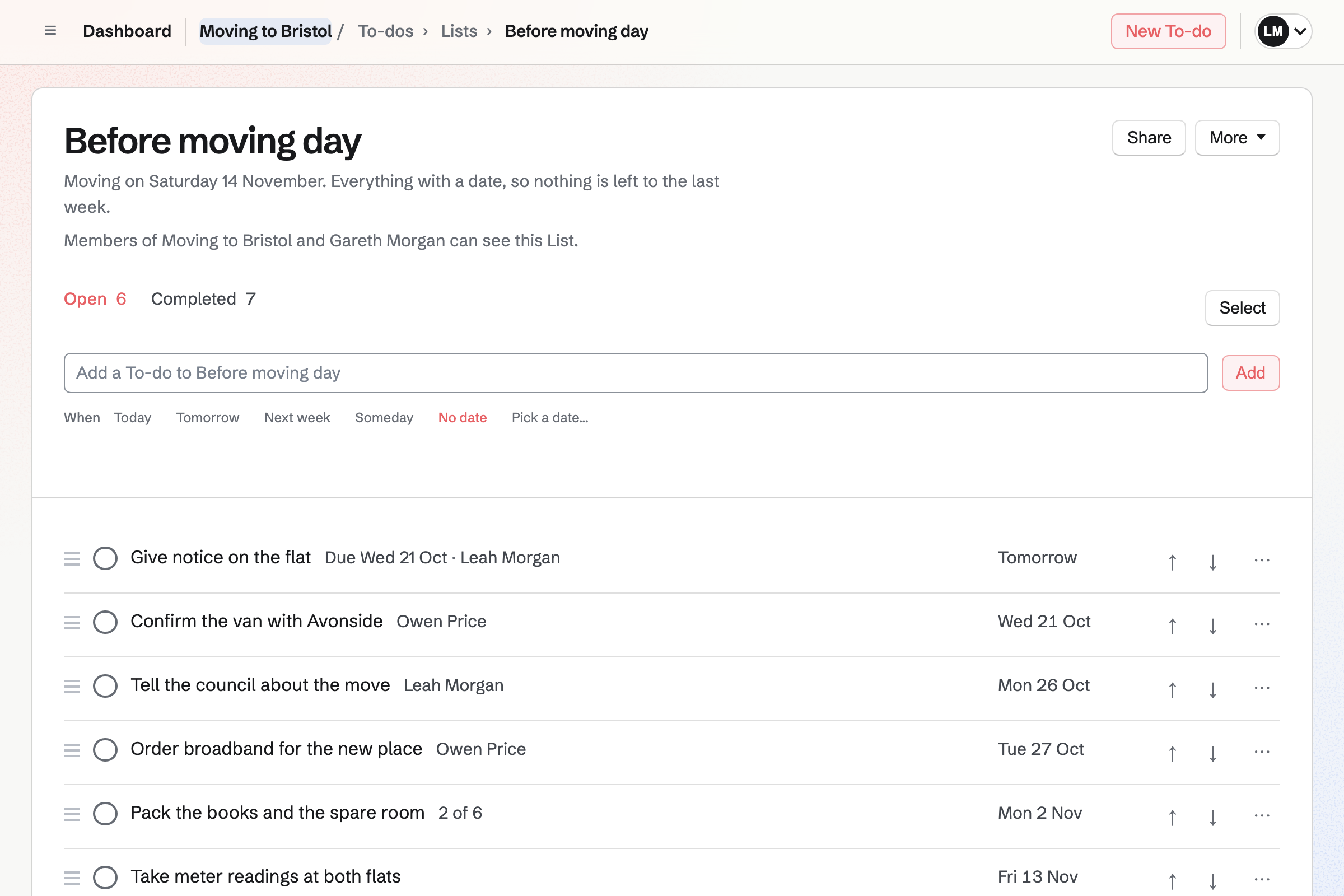Viewport: 1344px width, 896px height.
Task: Open the hamburger navigation menu
Action: click(50, 31)
